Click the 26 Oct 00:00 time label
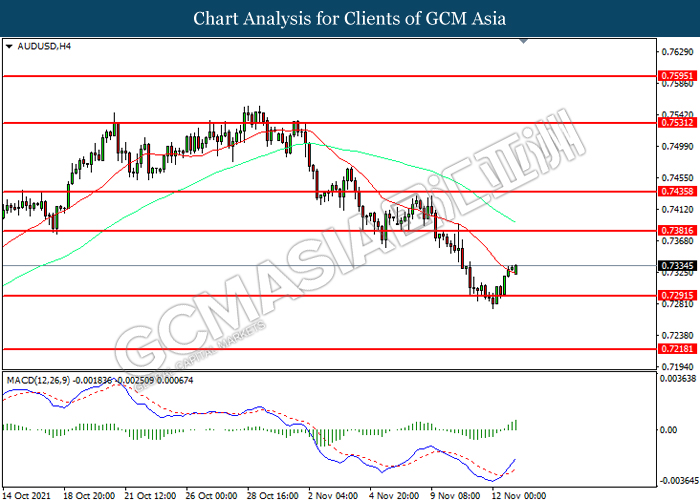700x500 pixels. click(212, 496)
